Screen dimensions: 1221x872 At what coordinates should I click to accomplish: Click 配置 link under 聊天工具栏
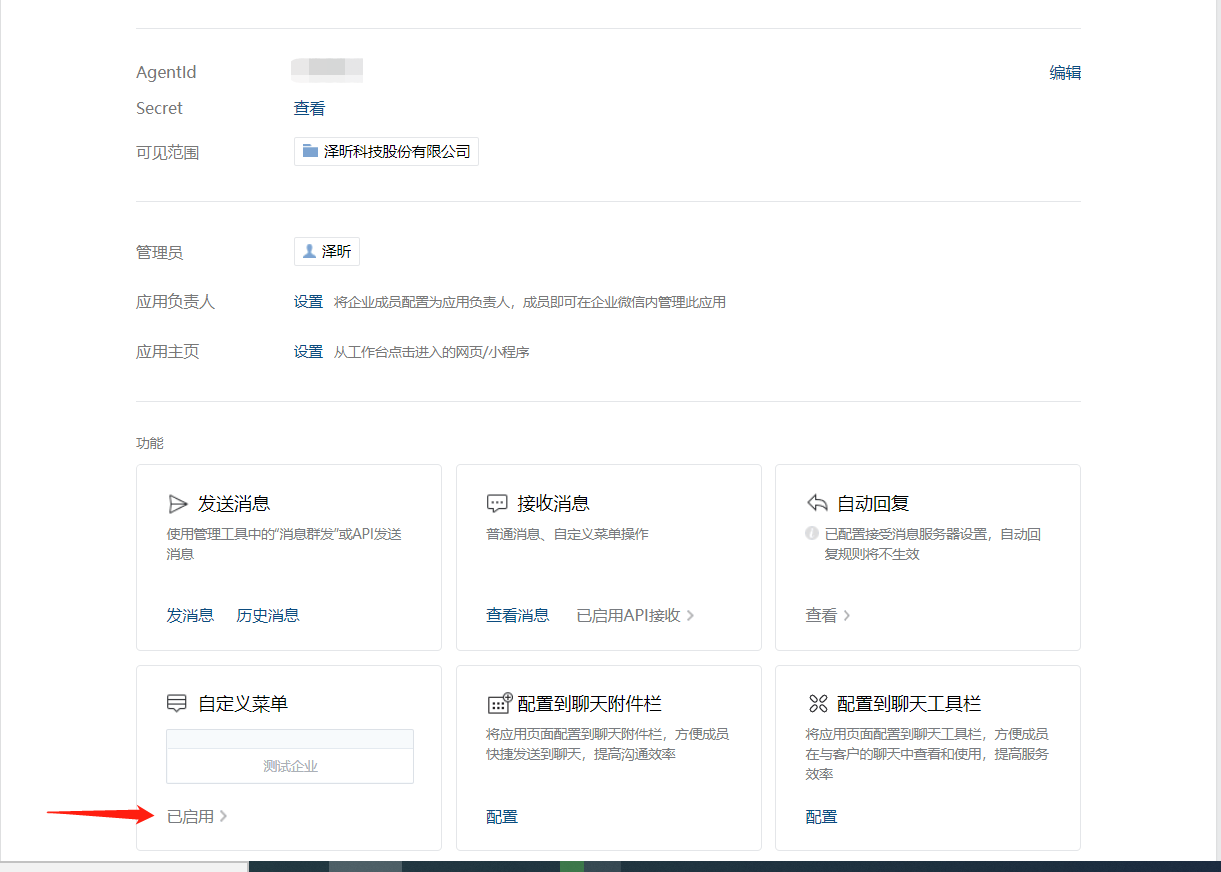click(x=822, y=817)
